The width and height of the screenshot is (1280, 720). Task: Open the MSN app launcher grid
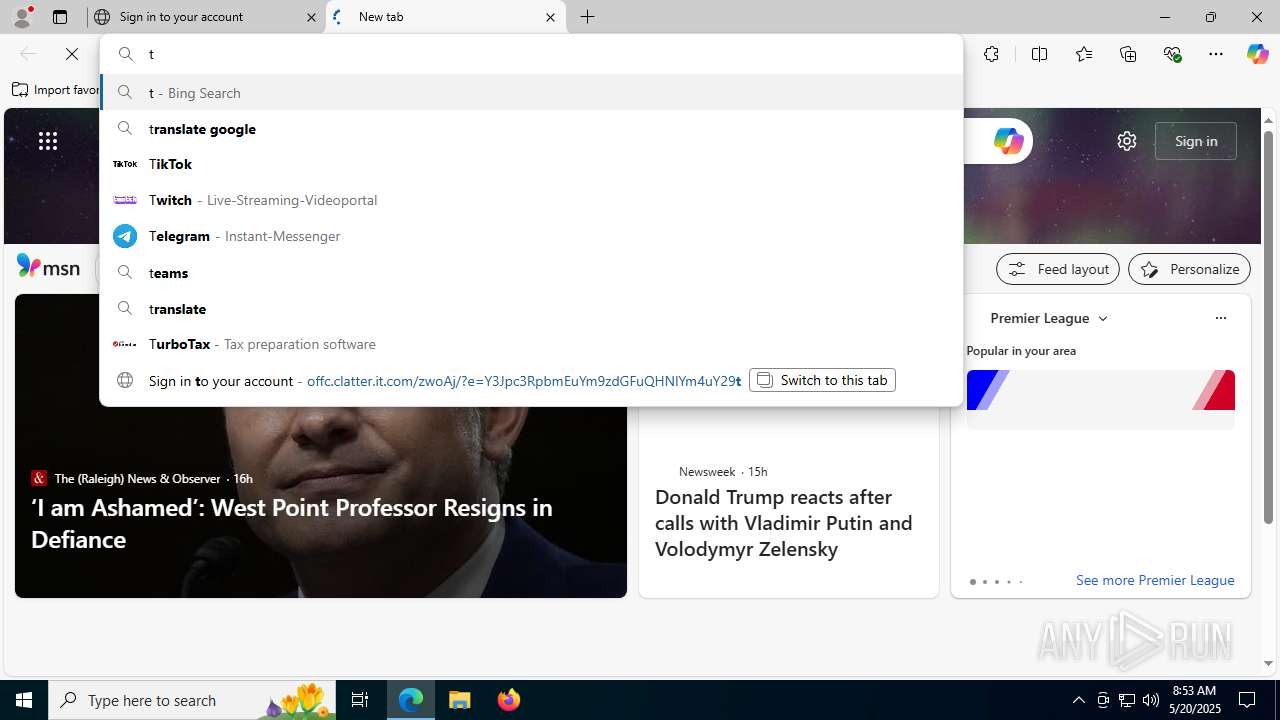[47, 141]
